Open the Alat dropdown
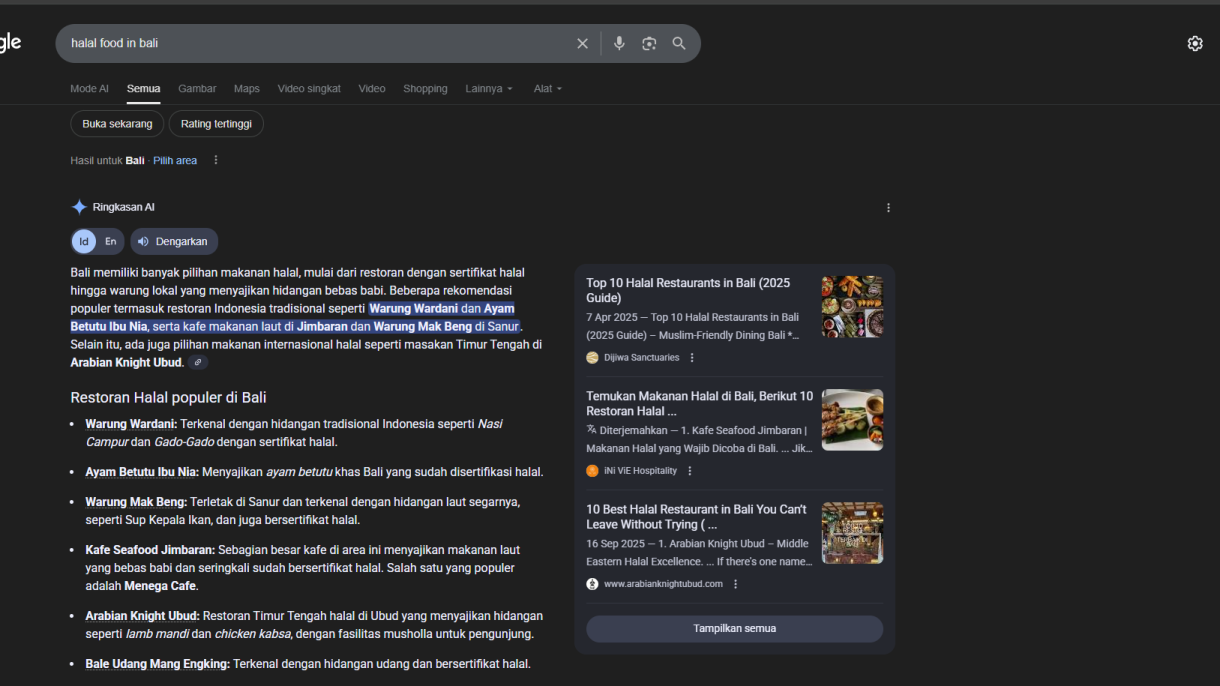This screenshot has height=686, width=1220. coord(547,89)
